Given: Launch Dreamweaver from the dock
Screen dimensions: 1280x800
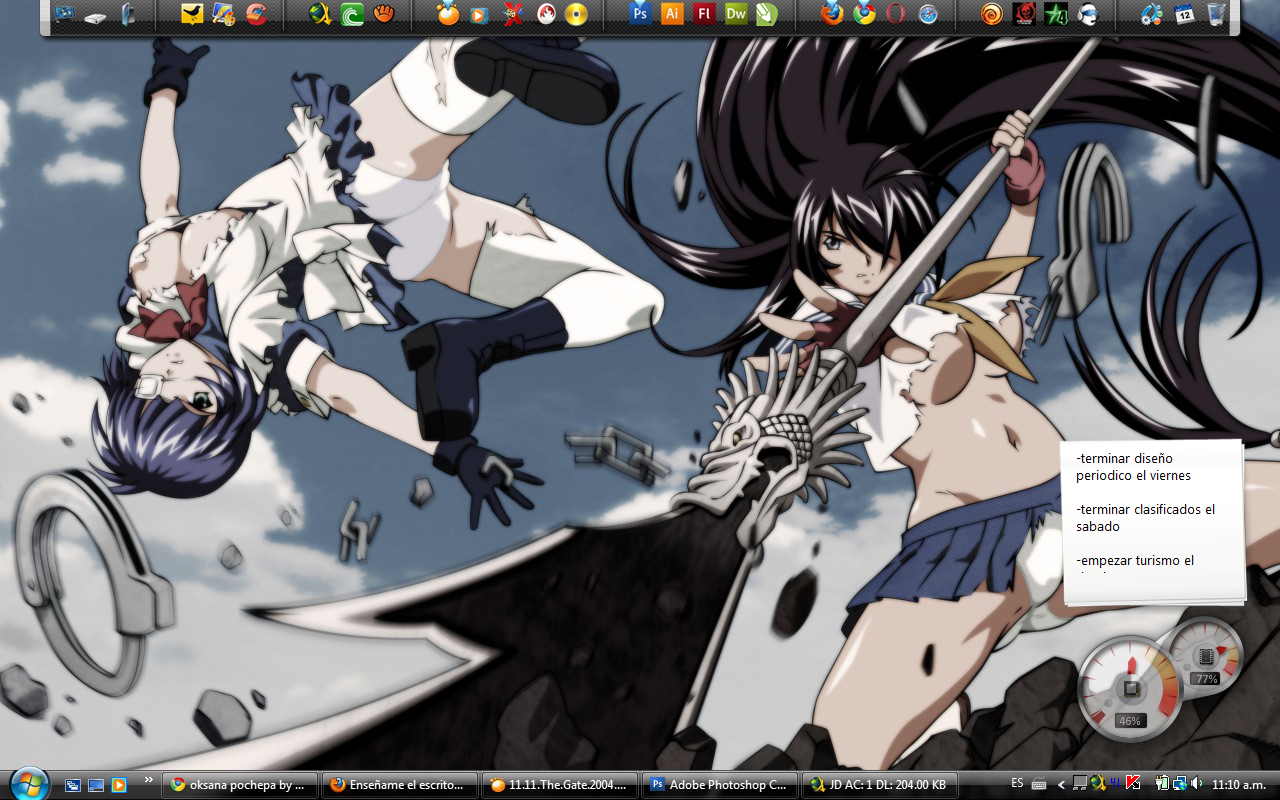Looking at the screenshot, I should (736, 14).
